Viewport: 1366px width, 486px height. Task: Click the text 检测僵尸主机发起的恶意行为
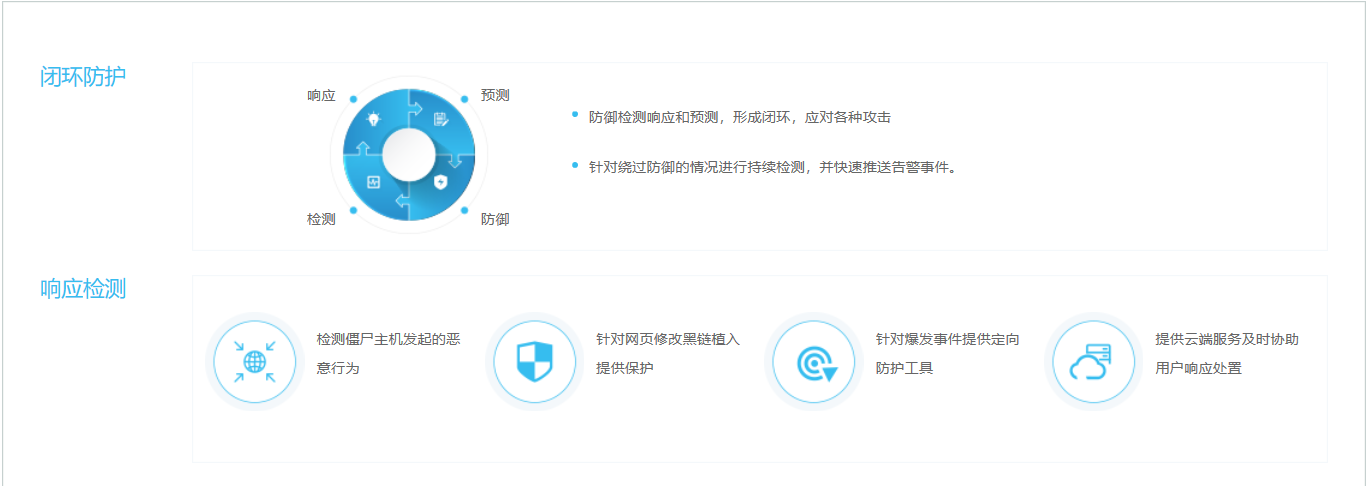[x=388, y=354]
